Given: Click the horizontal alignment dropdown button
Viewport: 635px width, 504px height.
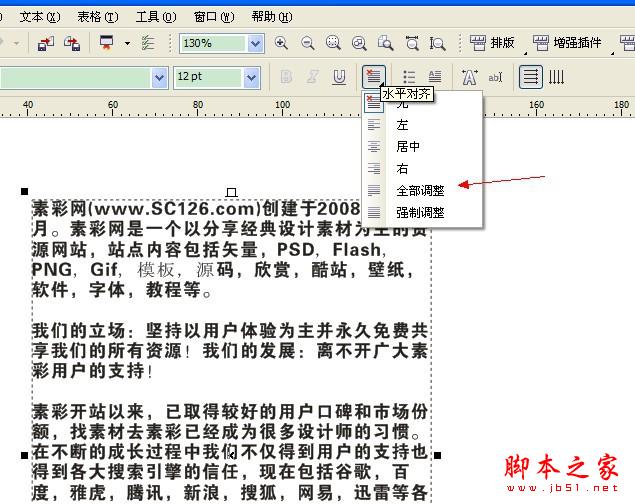Looking at the screenshot, I should (373, 77).
